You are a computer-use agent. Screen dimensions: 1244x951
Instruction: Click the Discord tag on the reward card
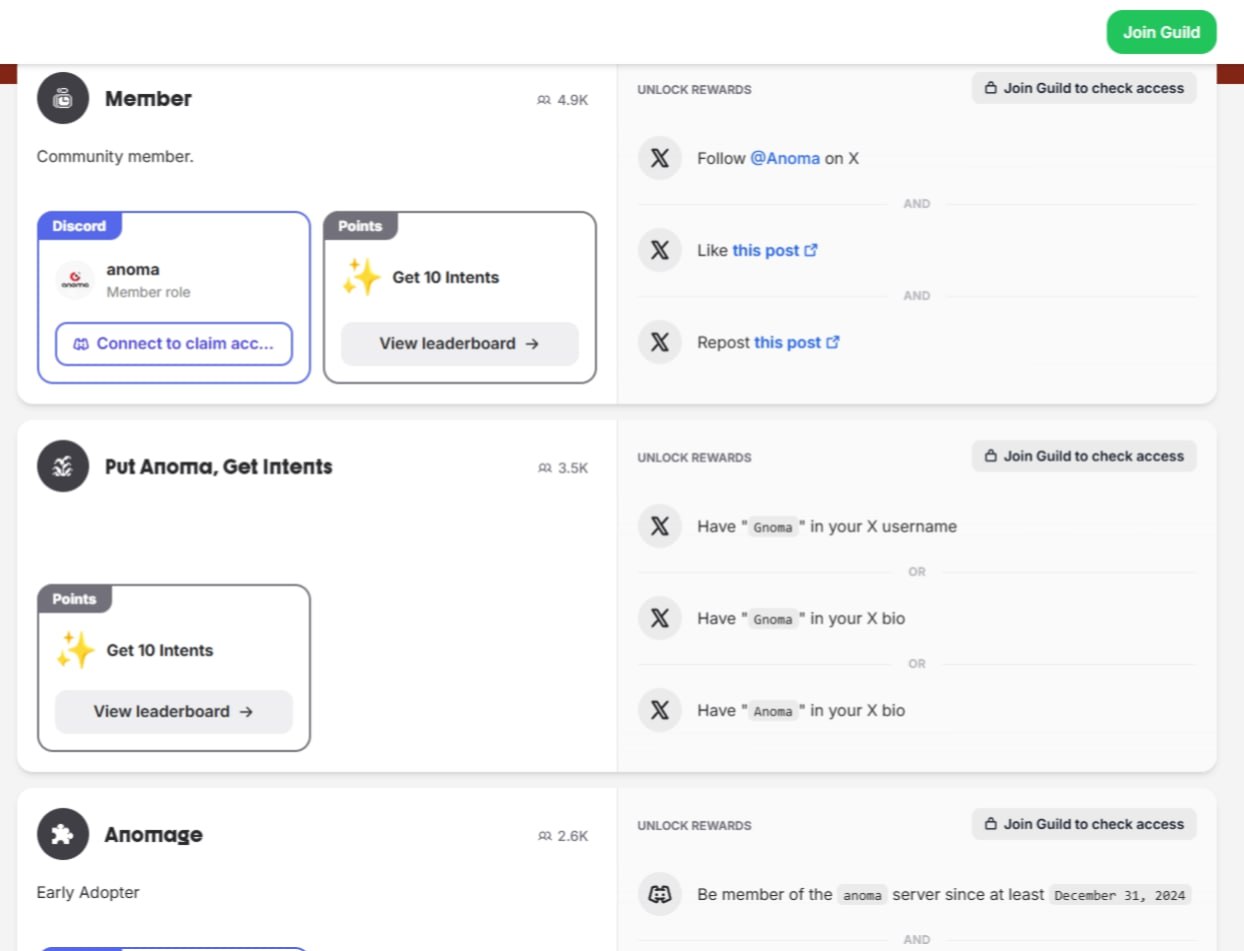(x=80, y=226)
